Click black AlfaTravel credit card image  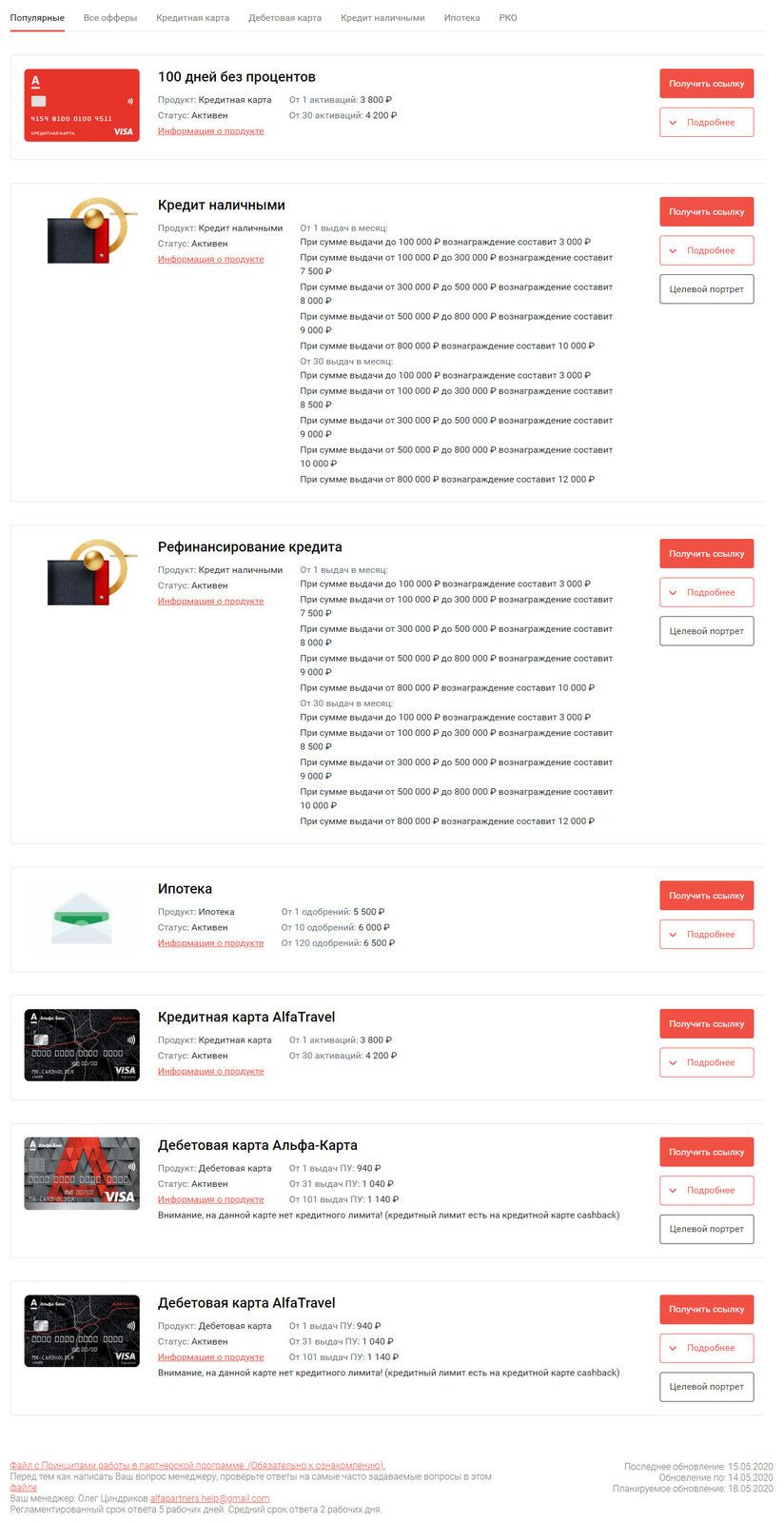coord(82,1045)
